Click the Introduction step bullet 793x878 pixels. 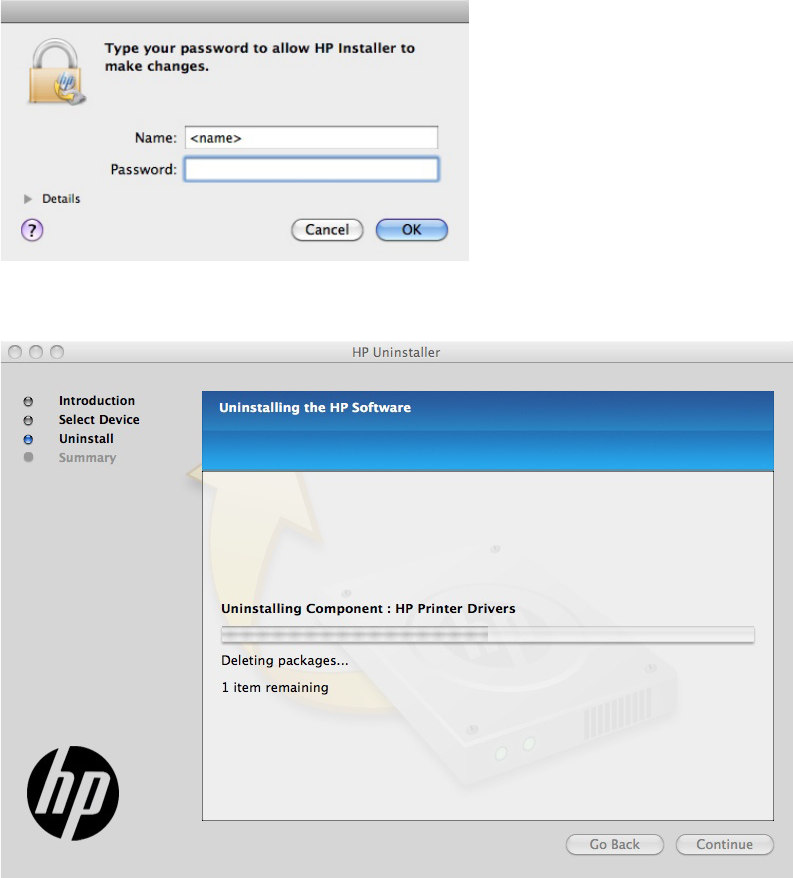point(28,401)
